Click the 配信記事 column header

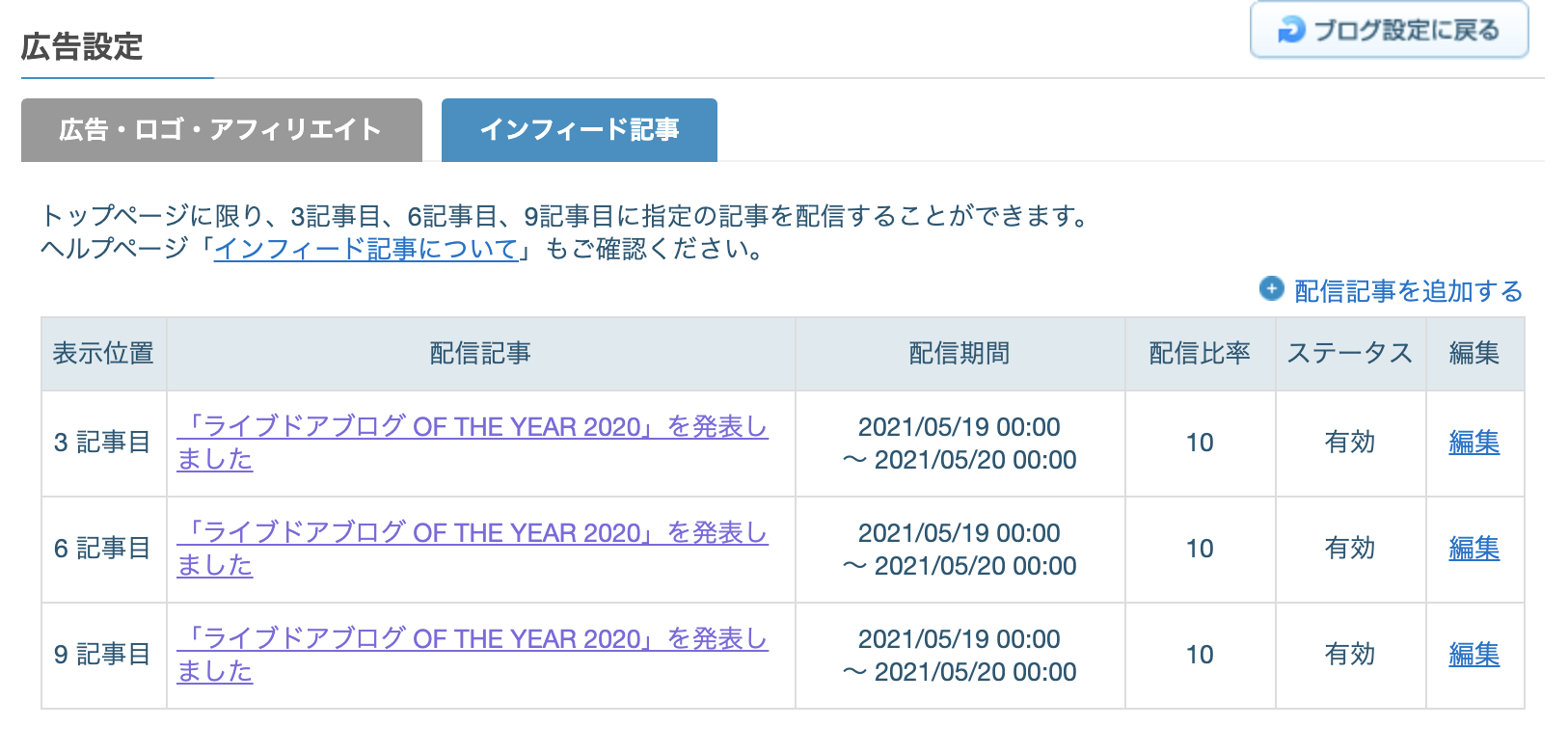480,354
